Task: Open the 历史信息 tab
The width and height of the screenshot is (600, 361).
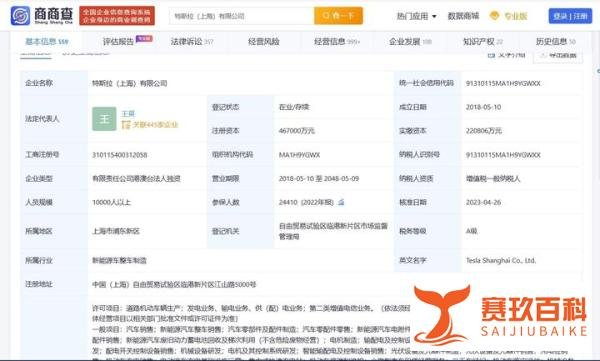Action: coord(555,41)
